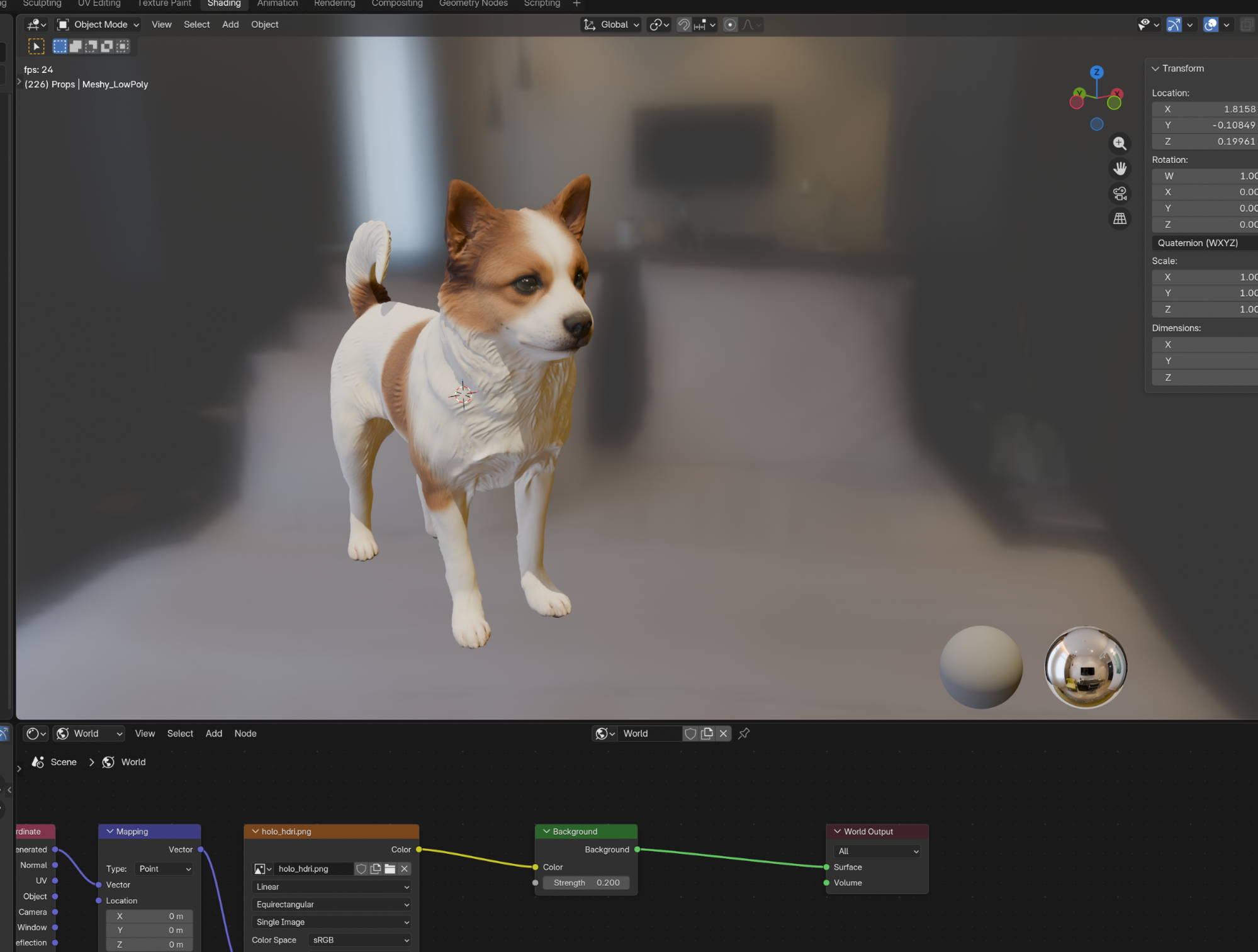Open Equirectangular projection dropdown
Image resolution: width=1258 pixels, height=952 pixels.
332,904
